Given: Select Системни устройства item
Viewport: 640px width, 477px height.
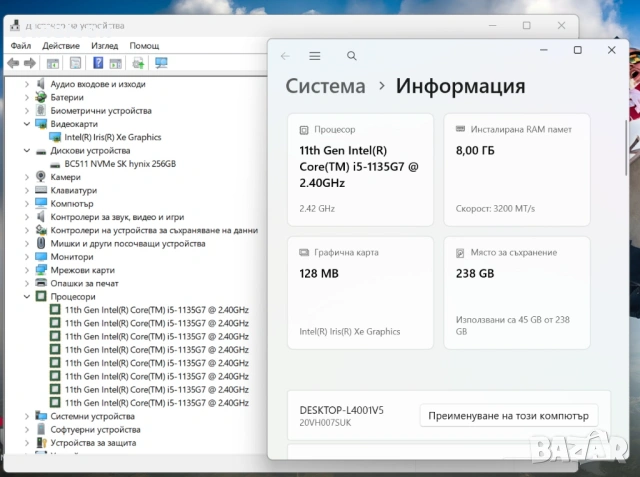Looking at the screenshot, I should [93, 416].
